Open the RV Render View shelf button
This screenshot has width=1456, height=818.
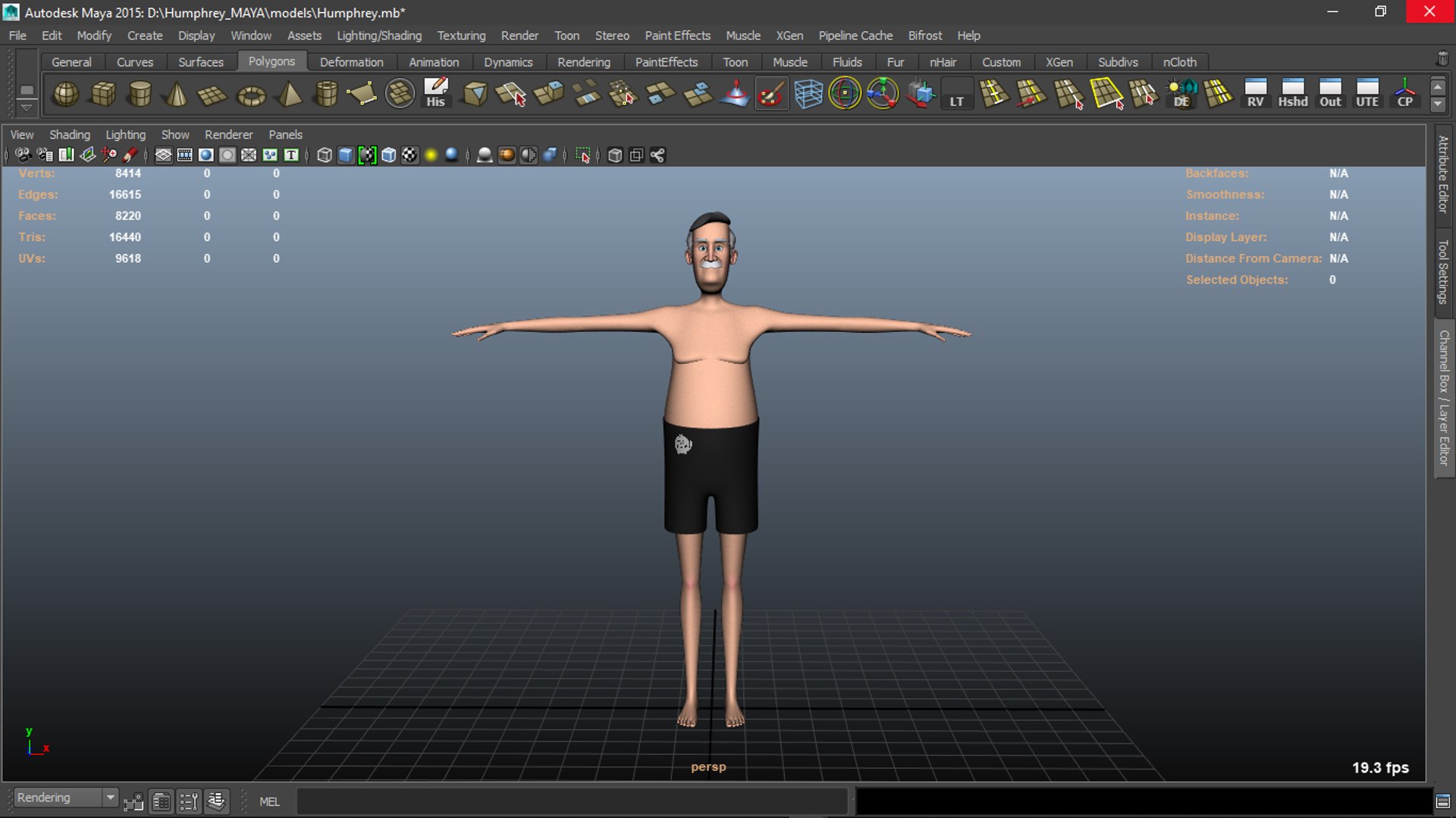tap(1255, 94)
